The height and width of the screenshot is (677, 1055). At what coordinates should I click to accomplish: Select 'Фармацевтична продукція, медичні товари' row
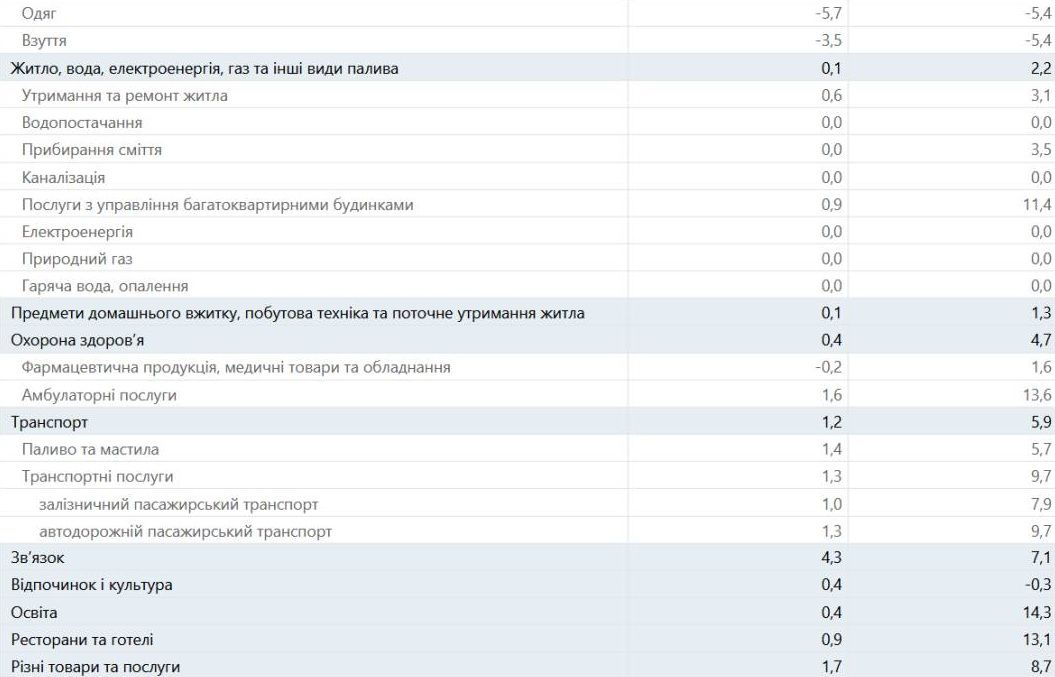tap(236, 367)
